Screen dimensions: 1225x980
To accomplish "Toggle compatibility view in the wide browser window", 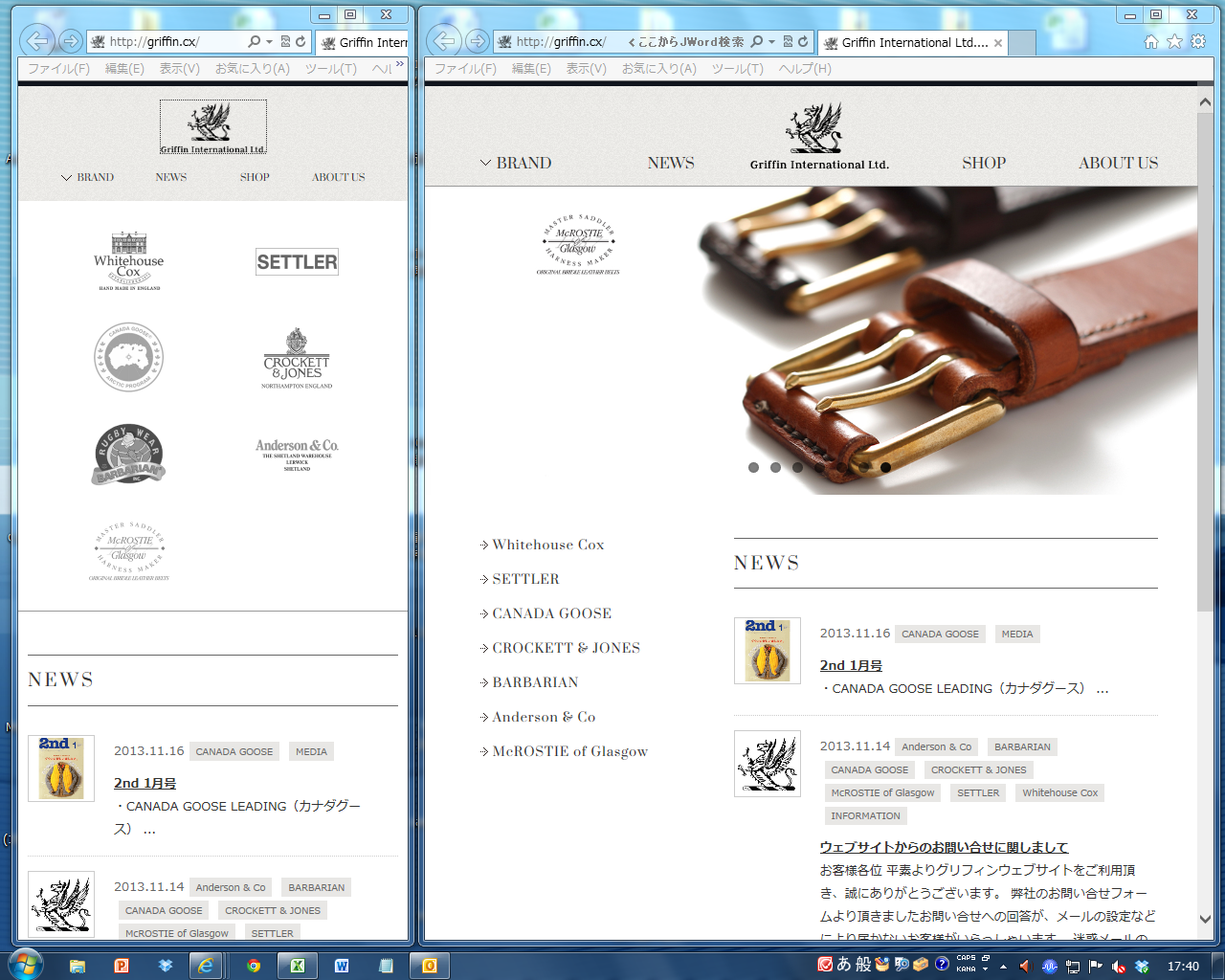I will coord(788,41).
